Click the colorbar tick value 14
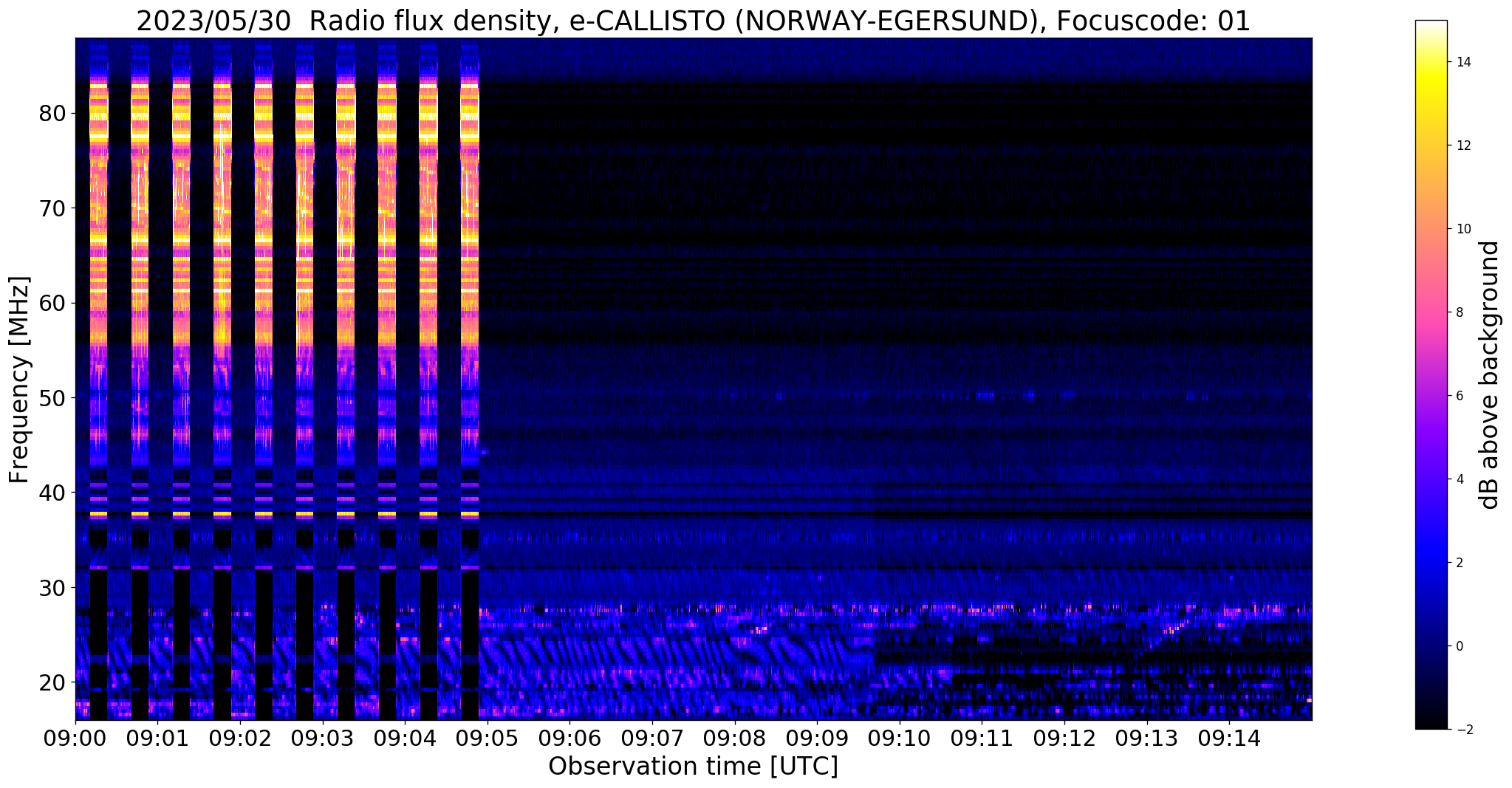1512x788 pixels. pos(1463,62)
